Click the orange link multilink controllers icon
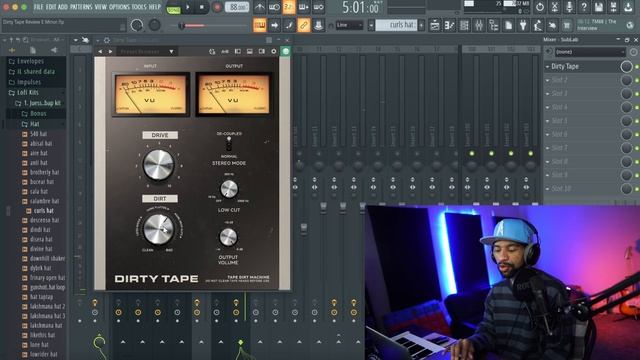Image resolution: width=640 pixels, height=360 pixels. [x=304, y=25]
